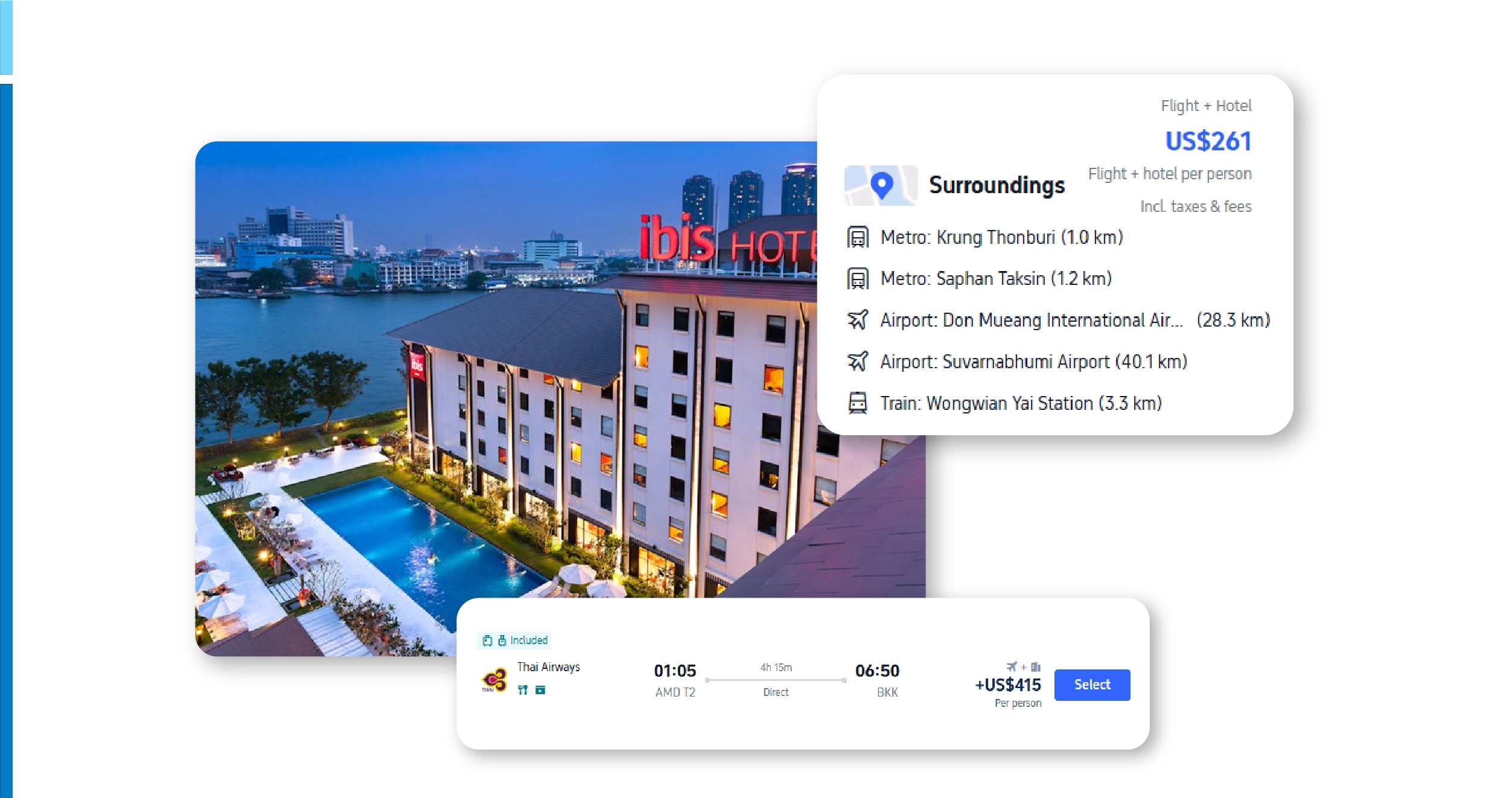Open Metro: Krung Thonburi (1.0 km) entry

tap(1001, 237)
